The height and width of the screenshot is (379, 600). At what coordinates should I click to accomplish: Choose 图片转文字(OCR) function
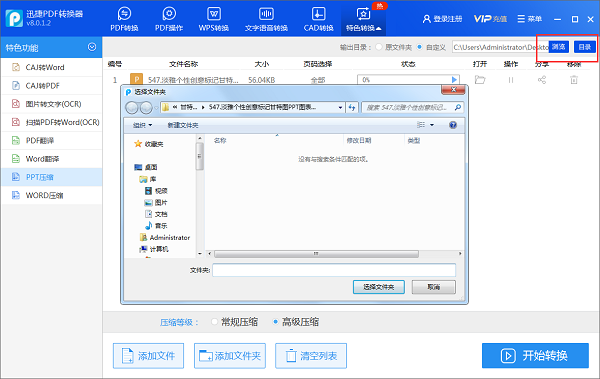[52, 104]
